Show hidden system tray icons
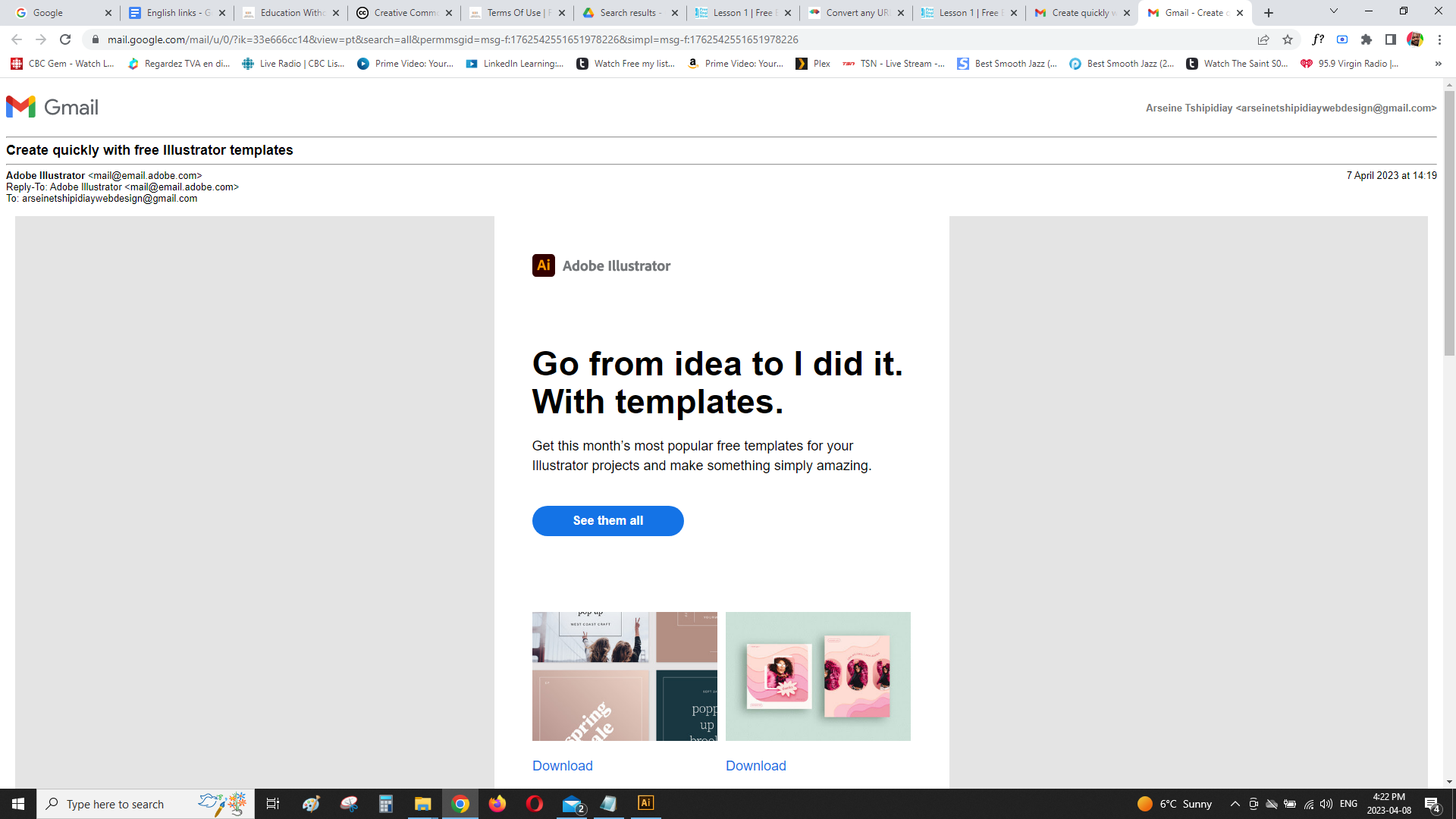The image size is (1456, 819). click(1235, 804)
